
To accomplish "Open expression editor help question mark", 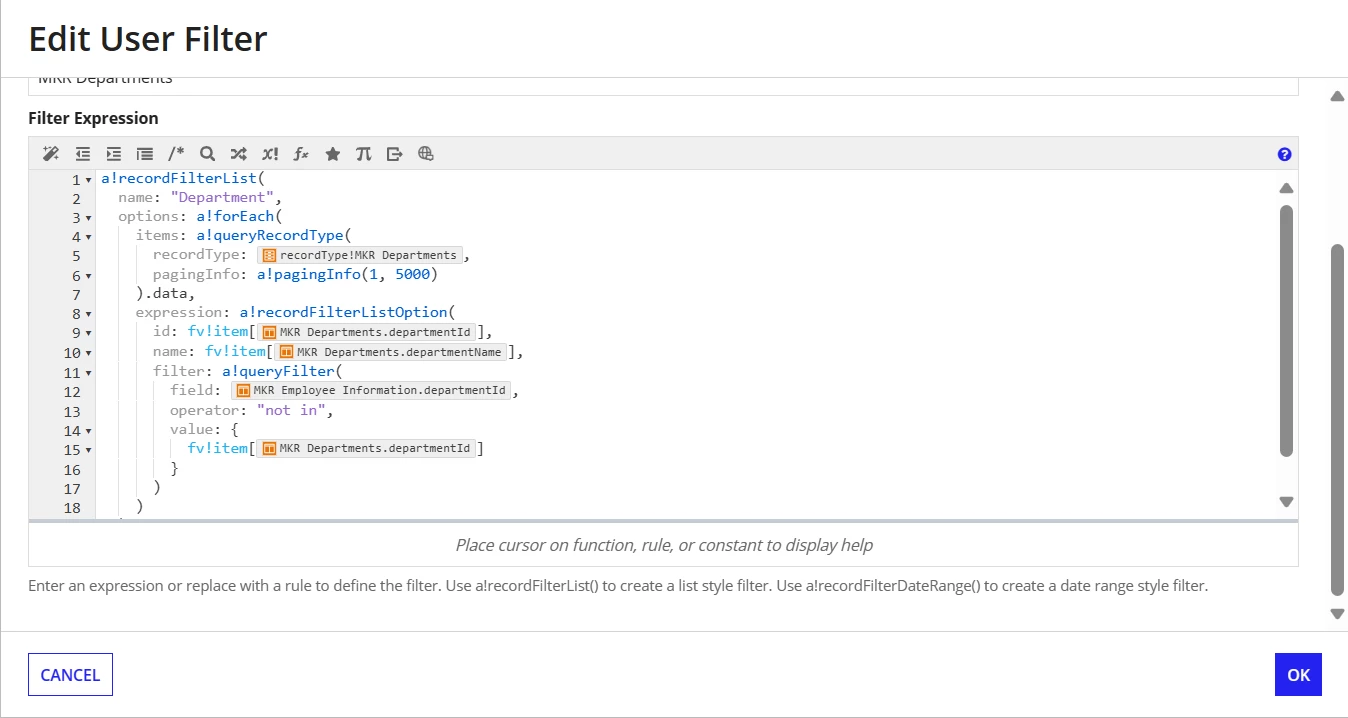I will point(1285,154).
